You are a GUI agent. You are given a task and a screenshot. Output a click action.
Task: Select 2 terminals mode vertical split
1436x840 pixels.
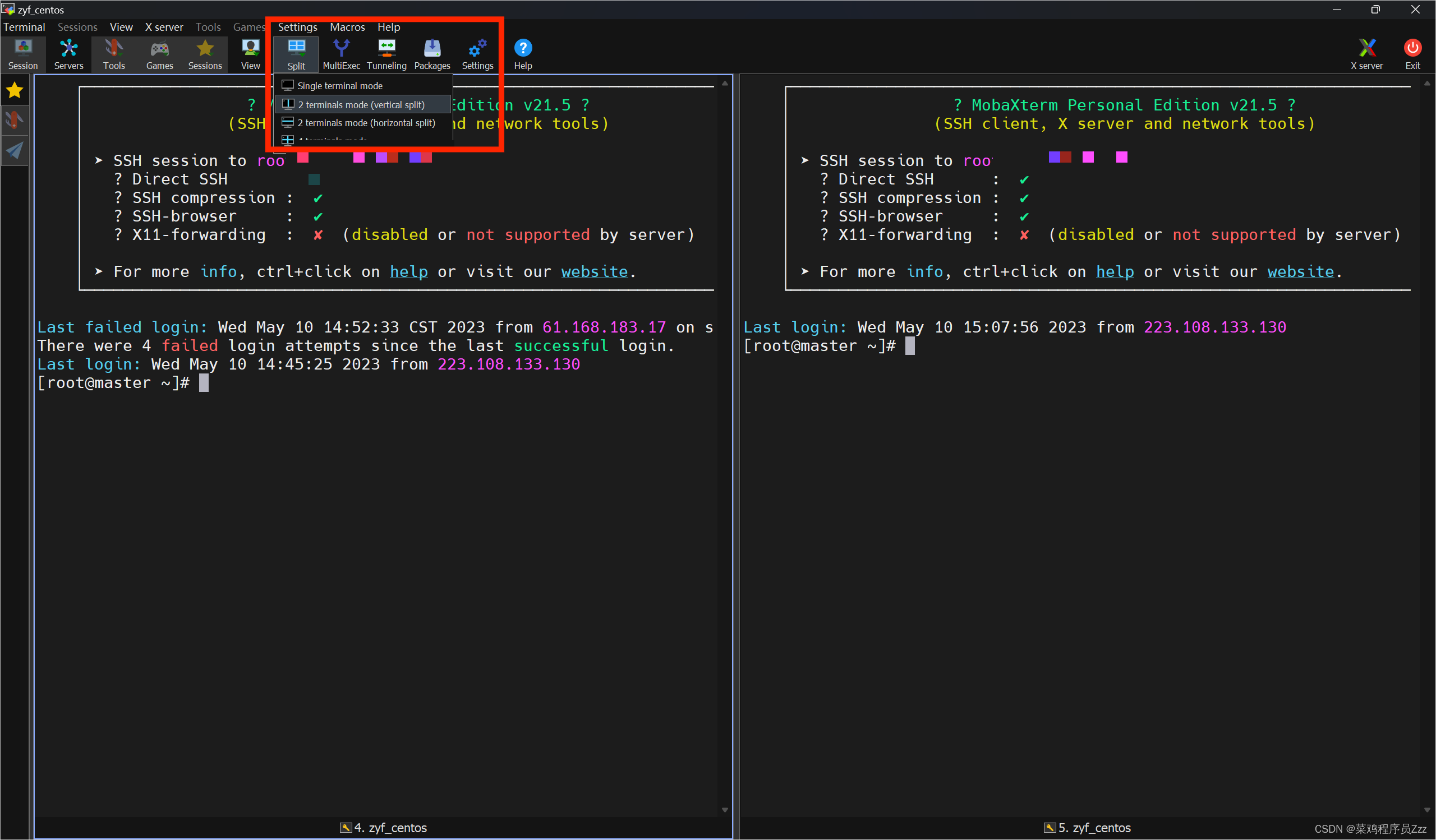pos(361,105)
